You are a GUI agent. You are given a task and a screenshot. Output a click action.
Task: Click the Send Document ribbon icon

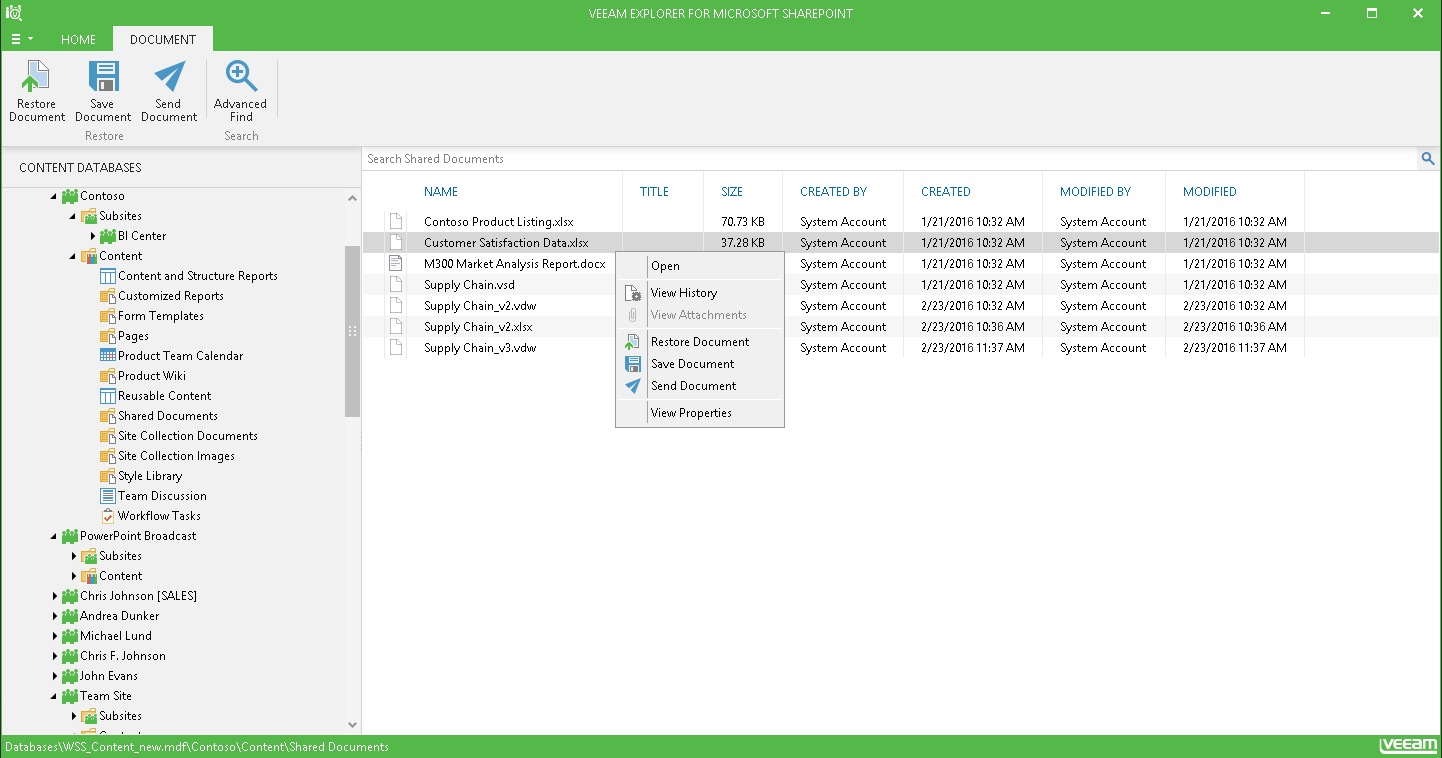coord(169,78)
